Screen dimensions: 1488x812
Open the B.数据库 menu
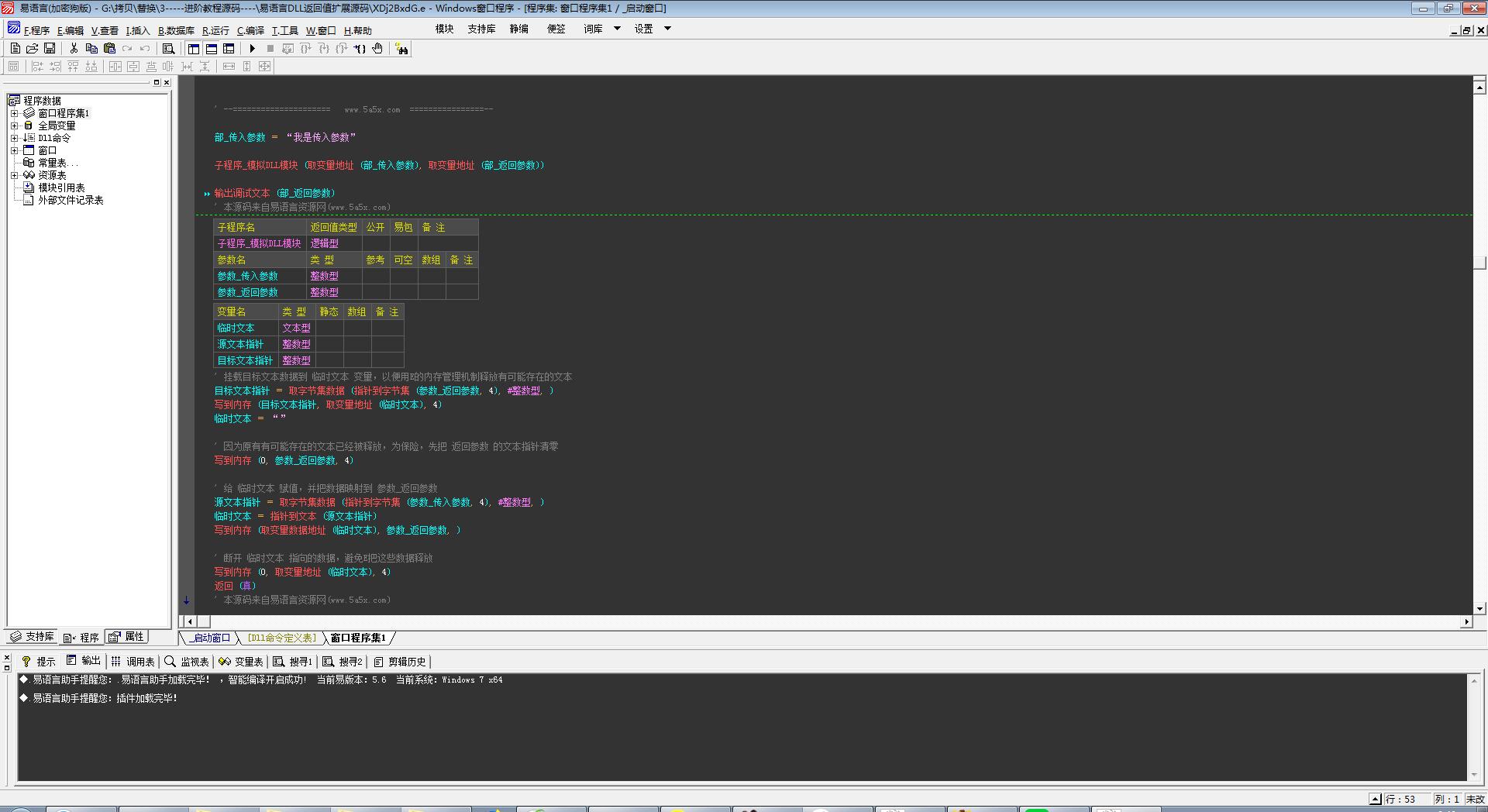176,31
